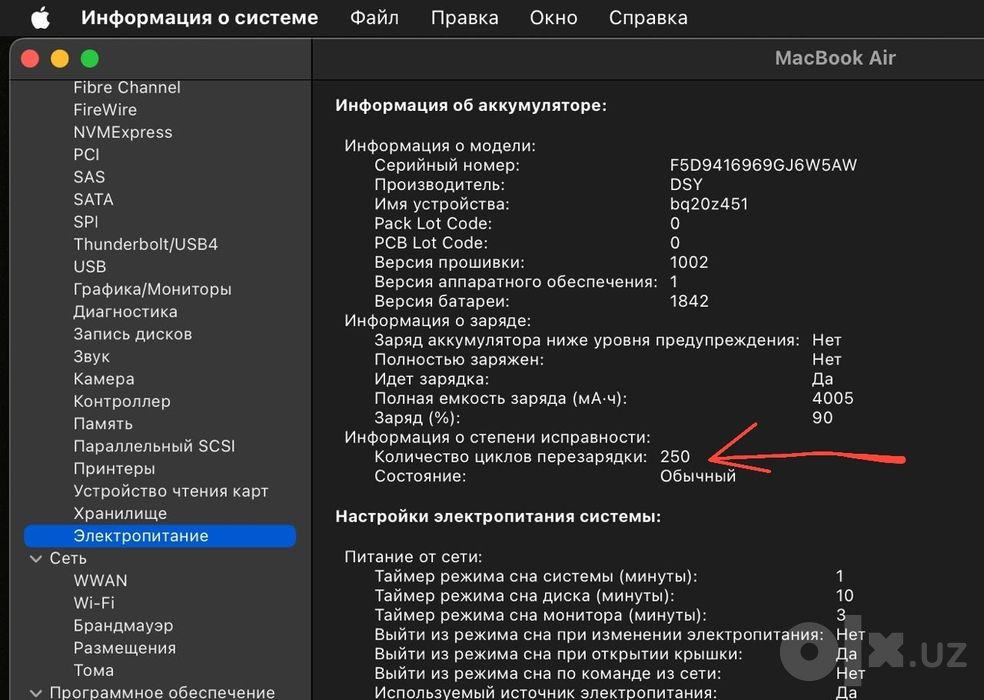Select Wi-Fi in sidebar
The image size is (984, 700).
click(94, 603)
